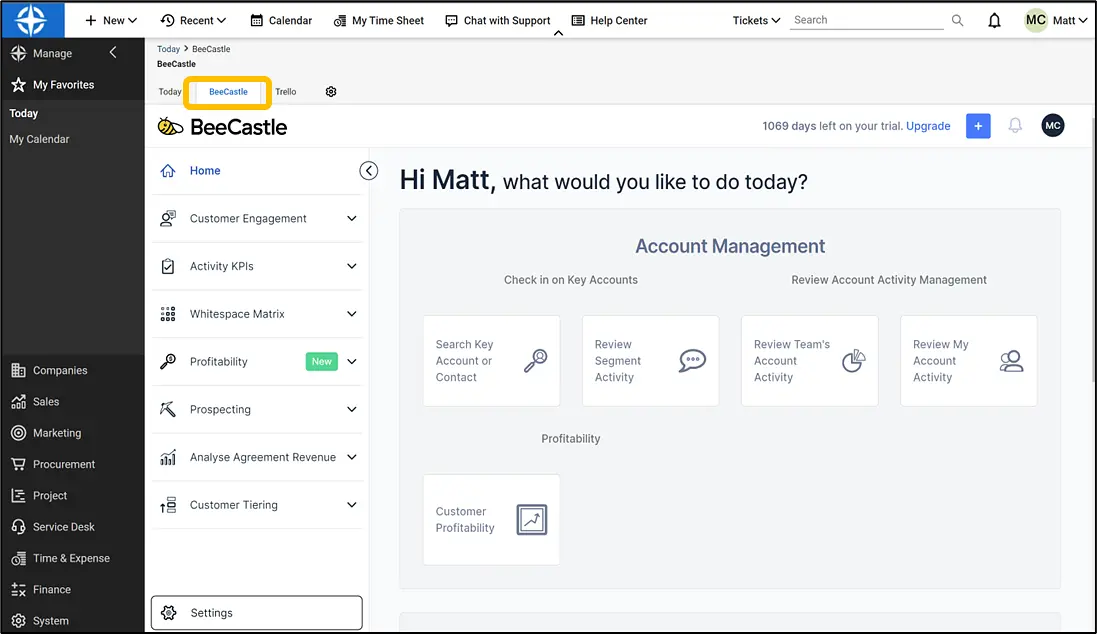Click the blue plus button
Viewport: 1097px width, 634px height.
click(978, 126)
